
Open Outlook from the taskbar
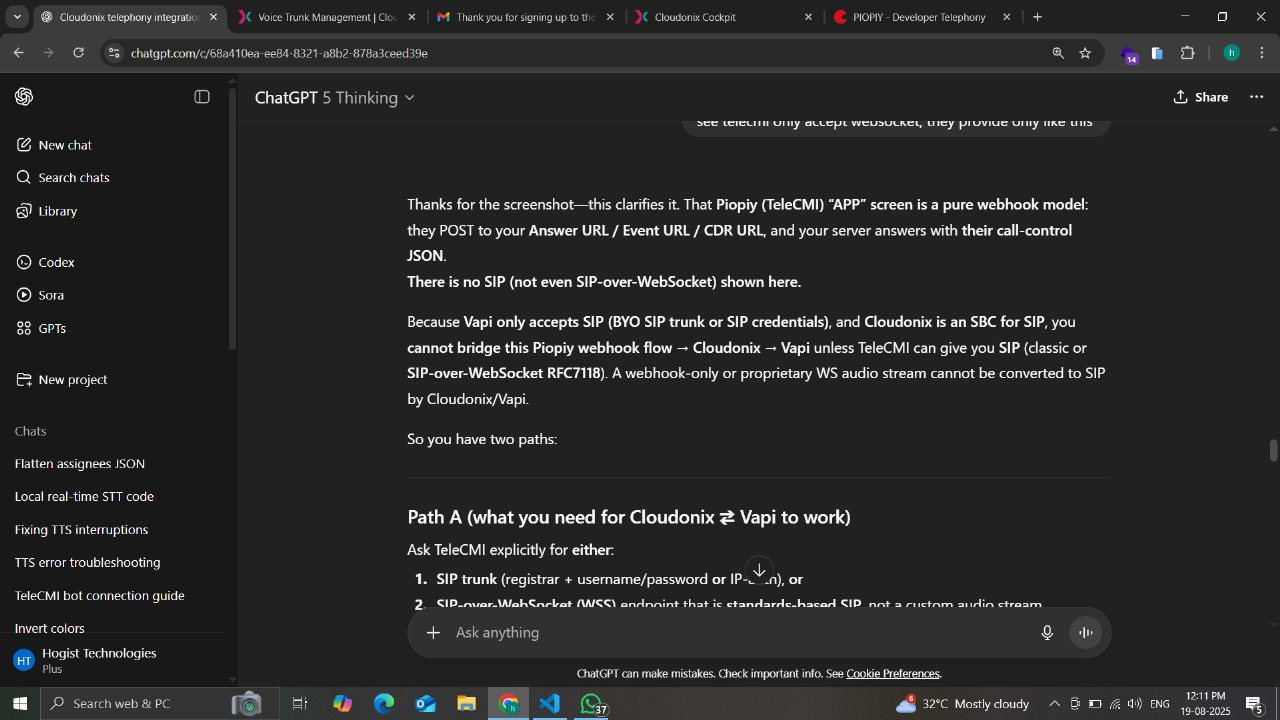(x=426, y=704)
